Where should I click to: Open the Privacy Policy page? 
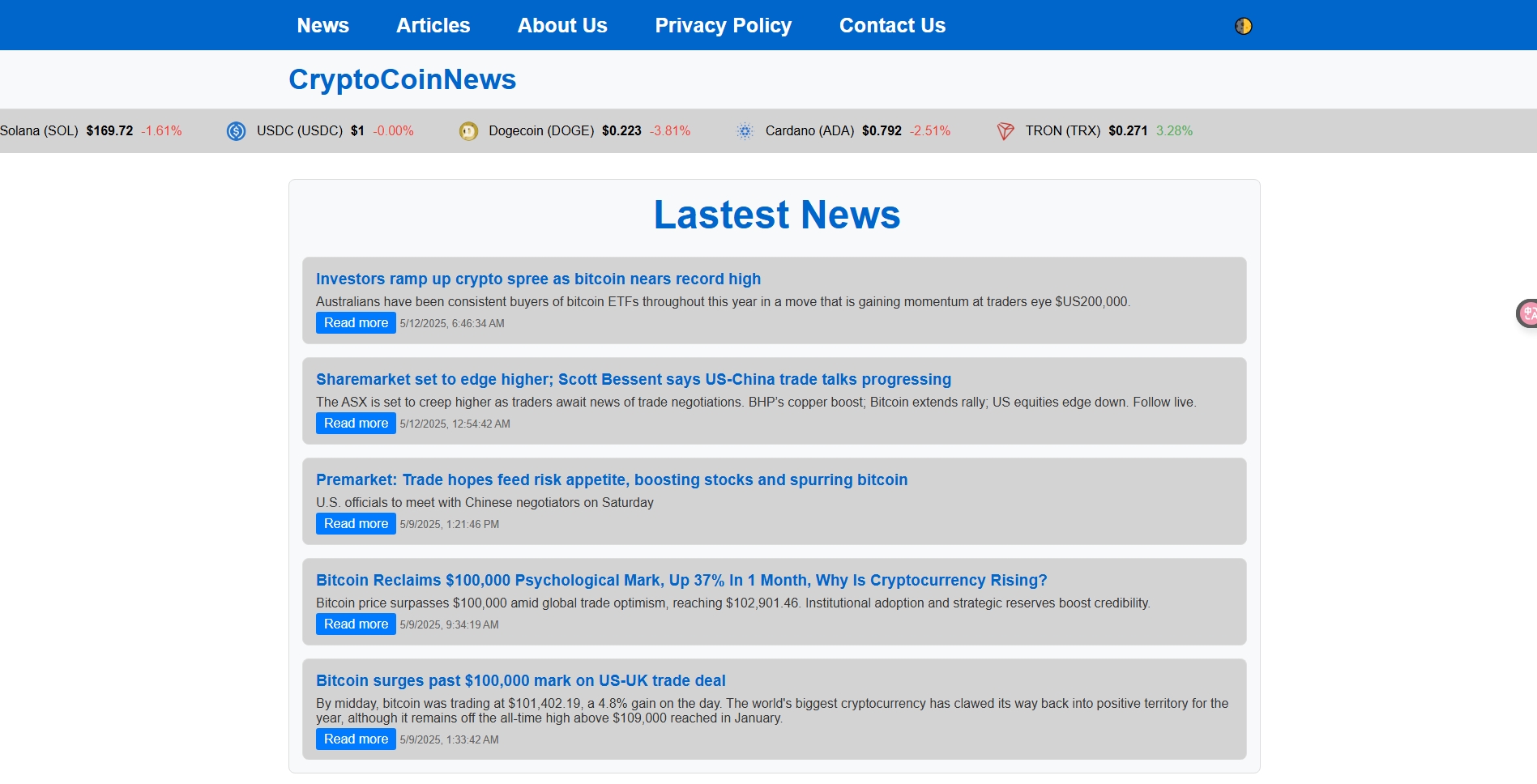[x=723, y=25]
